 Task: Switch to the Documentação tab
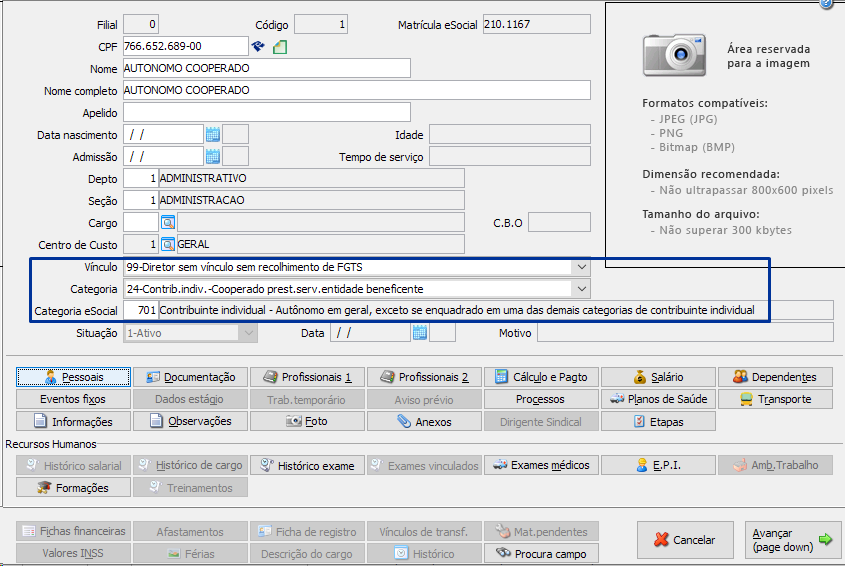[190, 377]
